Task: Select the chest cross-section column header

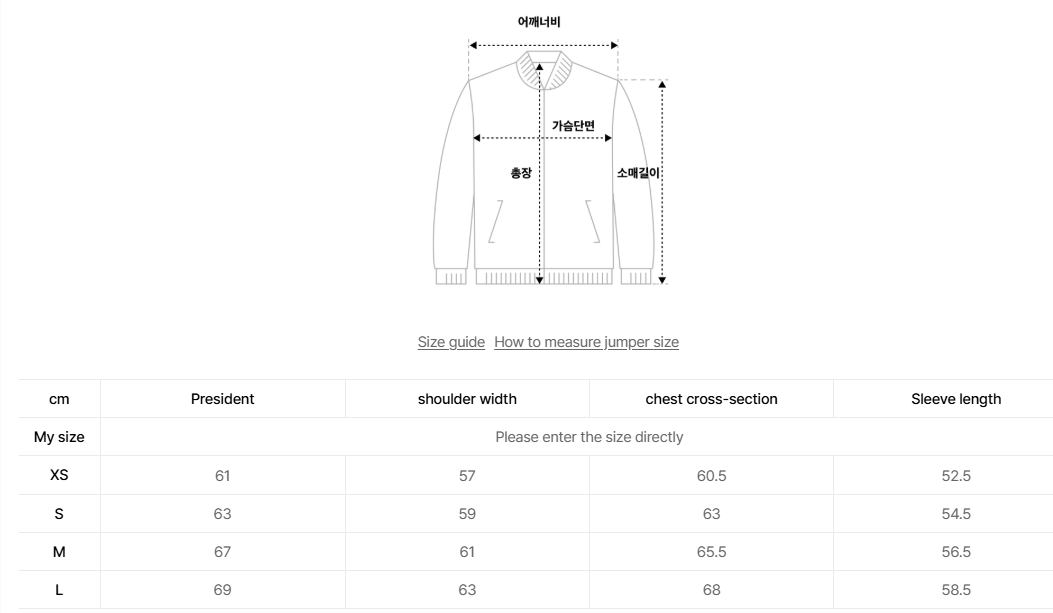Action: [x=711, y=399]
